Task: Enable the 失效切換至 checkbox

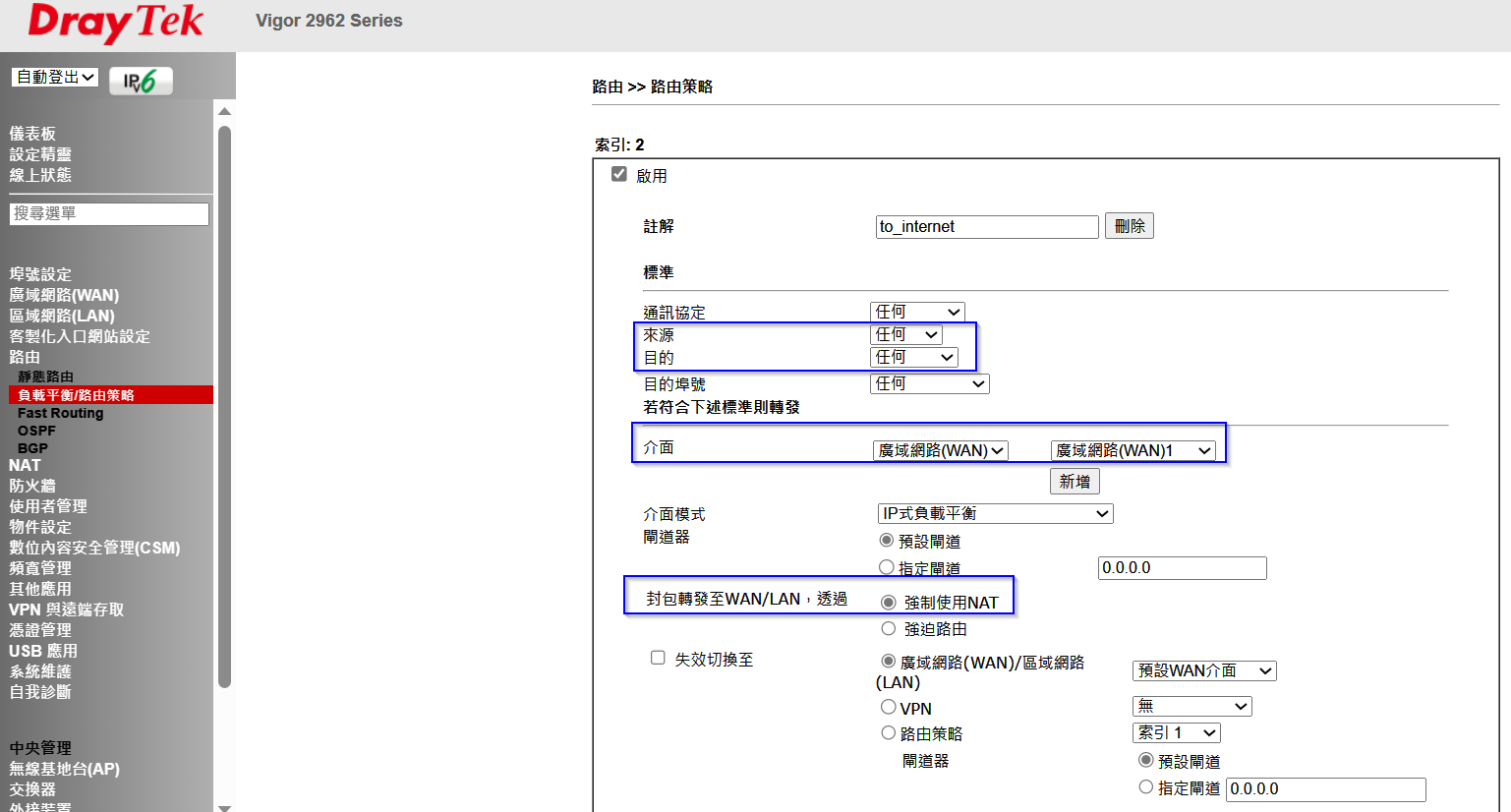Action: click(658, 658)
